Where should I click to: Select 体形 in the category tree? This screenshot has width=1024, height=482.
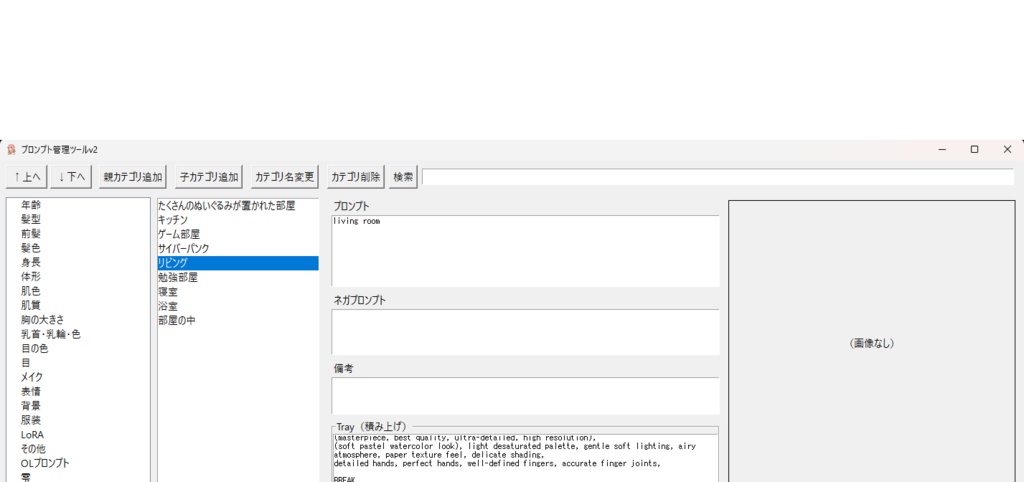(31, 277)
